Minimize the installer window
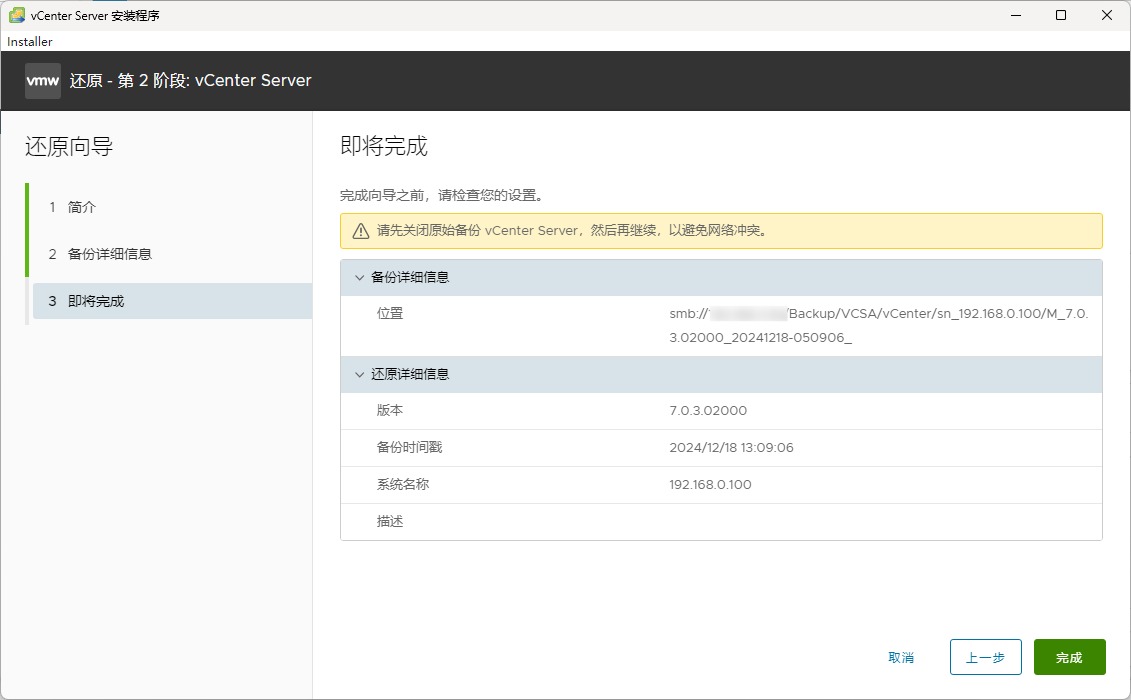The height and width of the screenshot is (700, 1131). (x=1015, y=15)
